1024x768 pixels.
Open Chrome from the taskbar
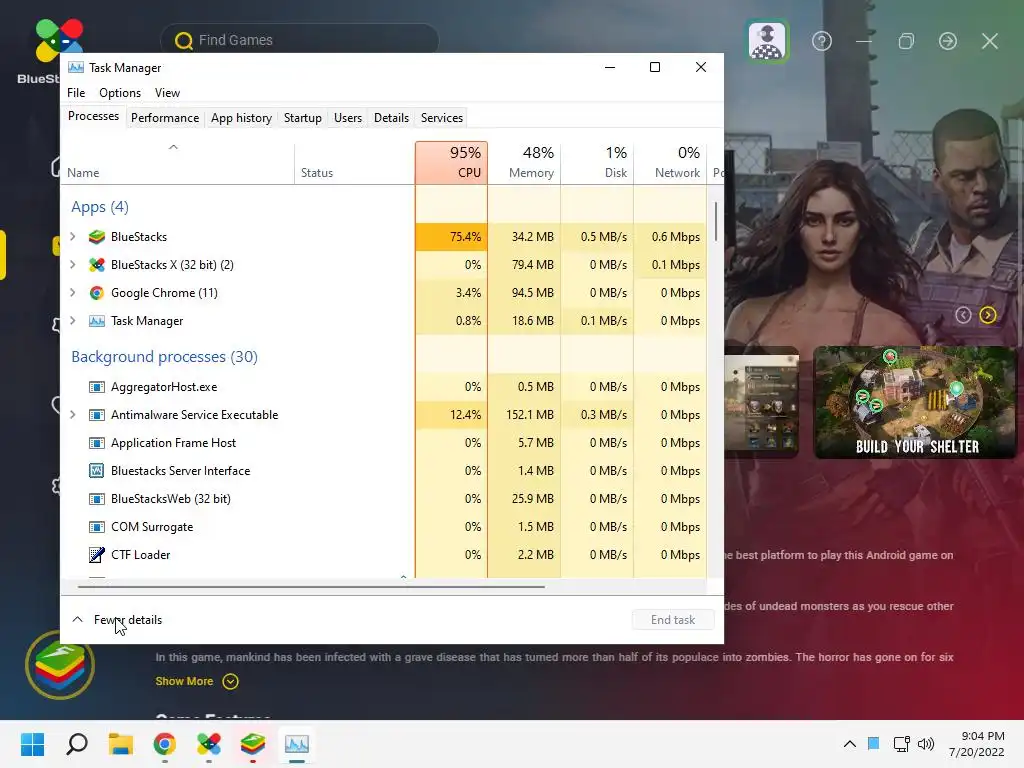tap(165, 744)
